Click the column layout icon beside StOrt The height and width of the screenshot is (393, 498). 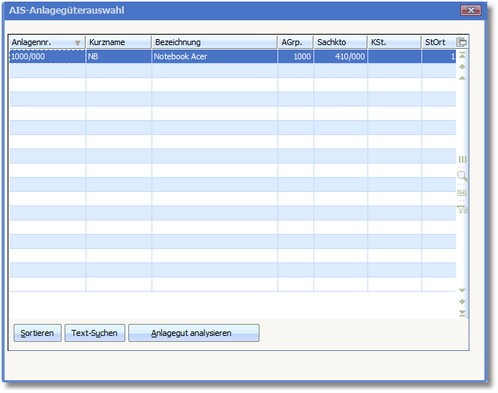click(x=462, y=42)
